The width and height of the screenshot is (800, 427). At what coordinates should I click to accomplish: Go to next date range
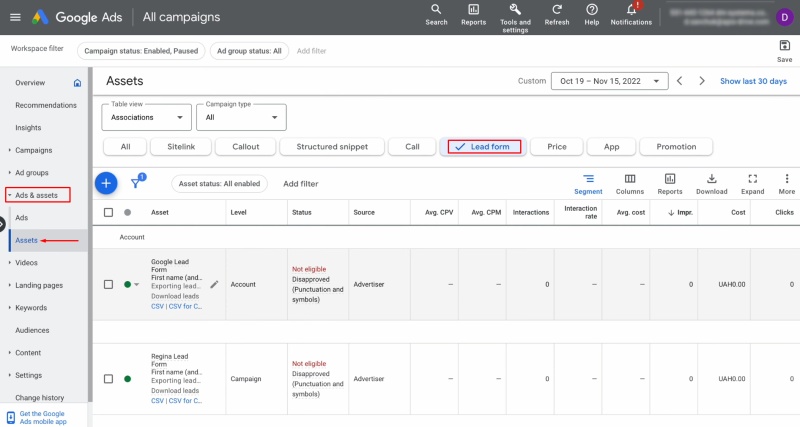point(702,81)
